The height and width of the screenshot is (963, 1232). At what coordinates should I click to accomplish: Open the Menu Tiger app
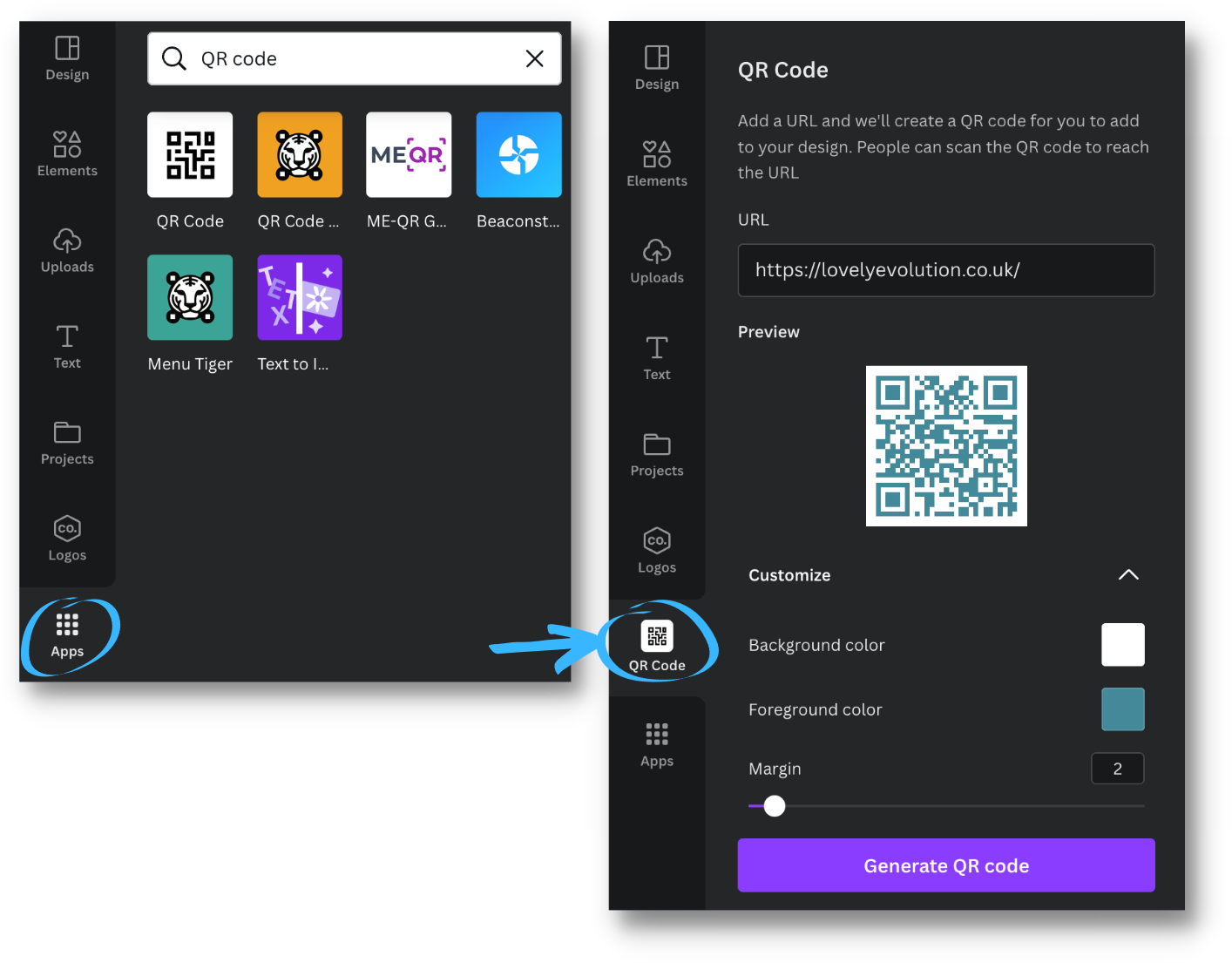pos(190,297)
